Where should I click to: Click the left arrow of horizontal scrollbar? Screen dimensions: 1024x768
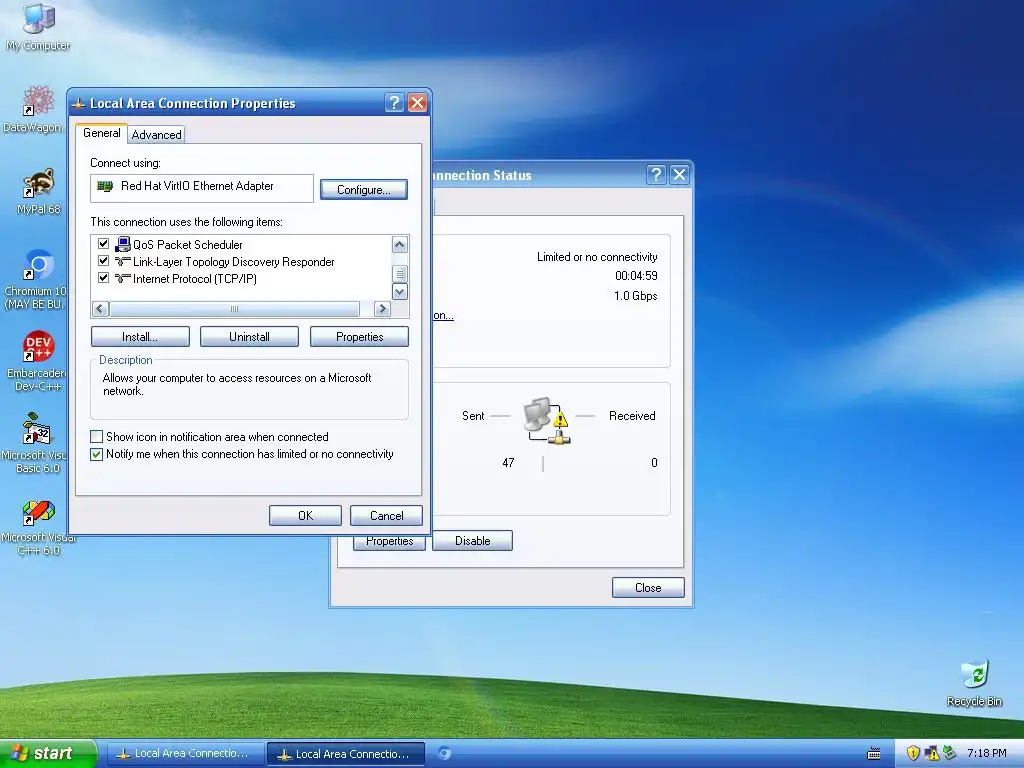click(101, 308)
